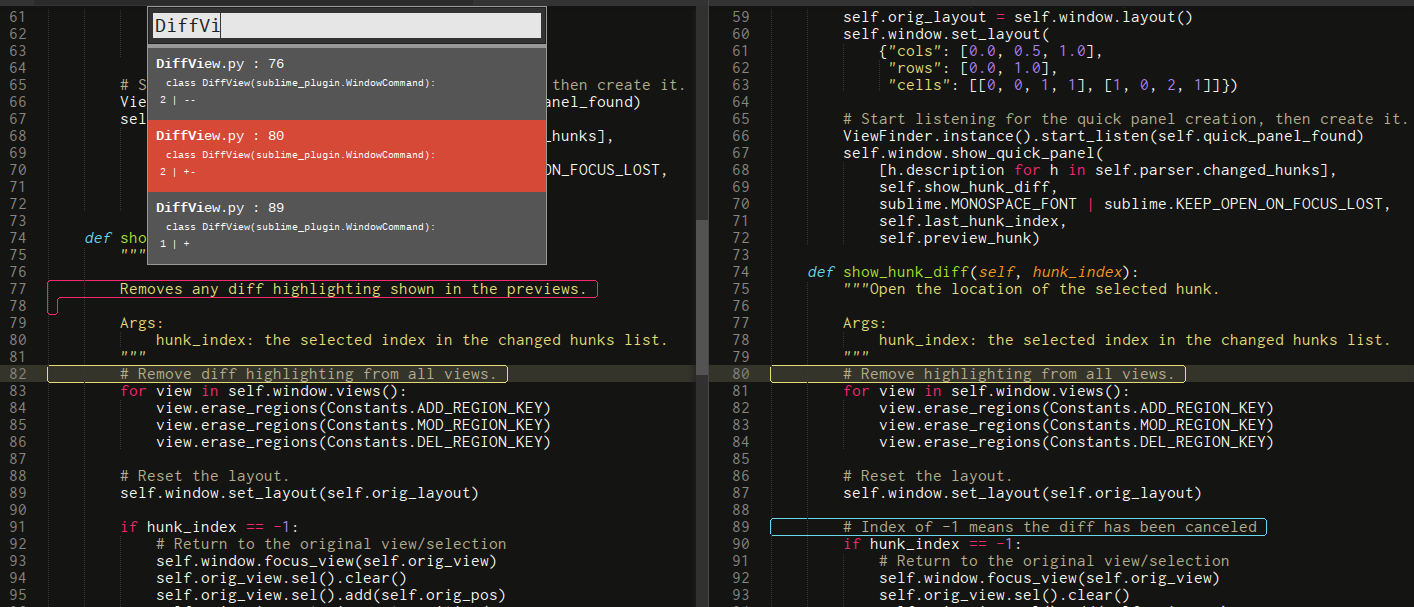Click 'for view in self.window.views():' in right pane
Viewport: 1414px width, 607px height.
tap(987, 391)
